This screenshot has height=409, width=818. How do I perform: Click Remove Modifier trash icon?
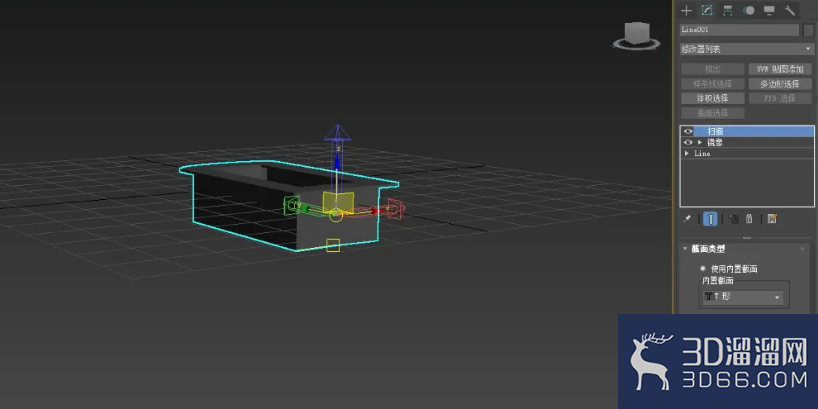[x=749, y=219]
